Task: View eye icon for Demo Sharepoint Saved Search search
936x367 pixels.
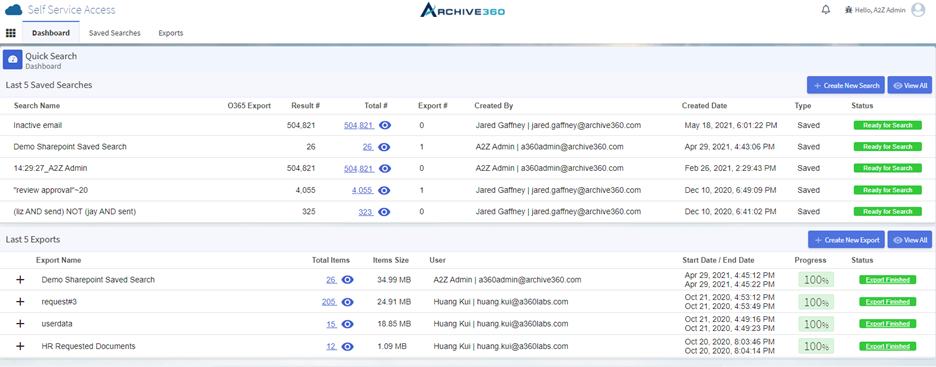Action: (385, 147)
